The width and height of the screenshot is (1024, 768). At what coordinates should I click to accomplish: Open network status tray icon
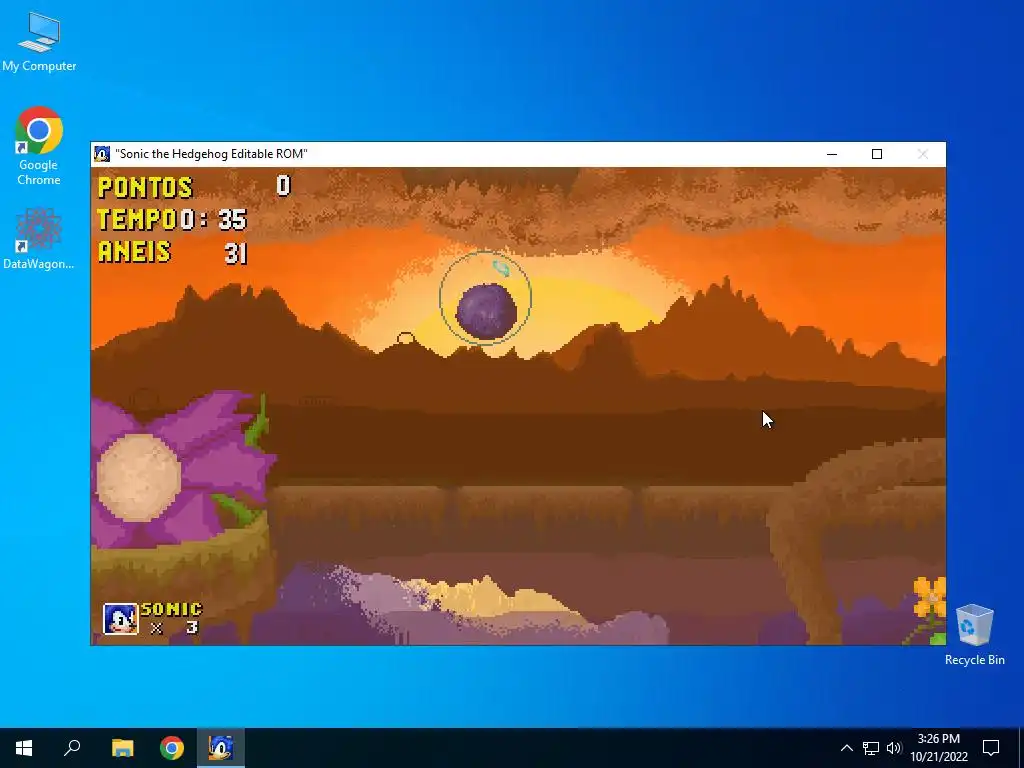(x=871, y=748)
